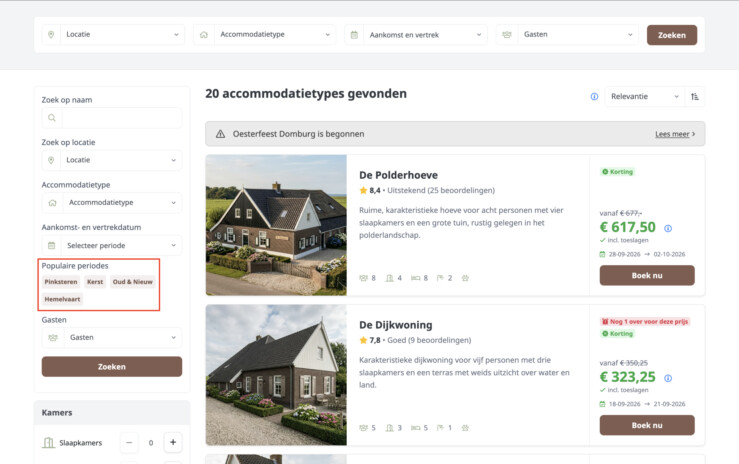This screenshot has height=464, width=739.
Task: Click price info icon next to € 323,25
Action: (668, 378)
